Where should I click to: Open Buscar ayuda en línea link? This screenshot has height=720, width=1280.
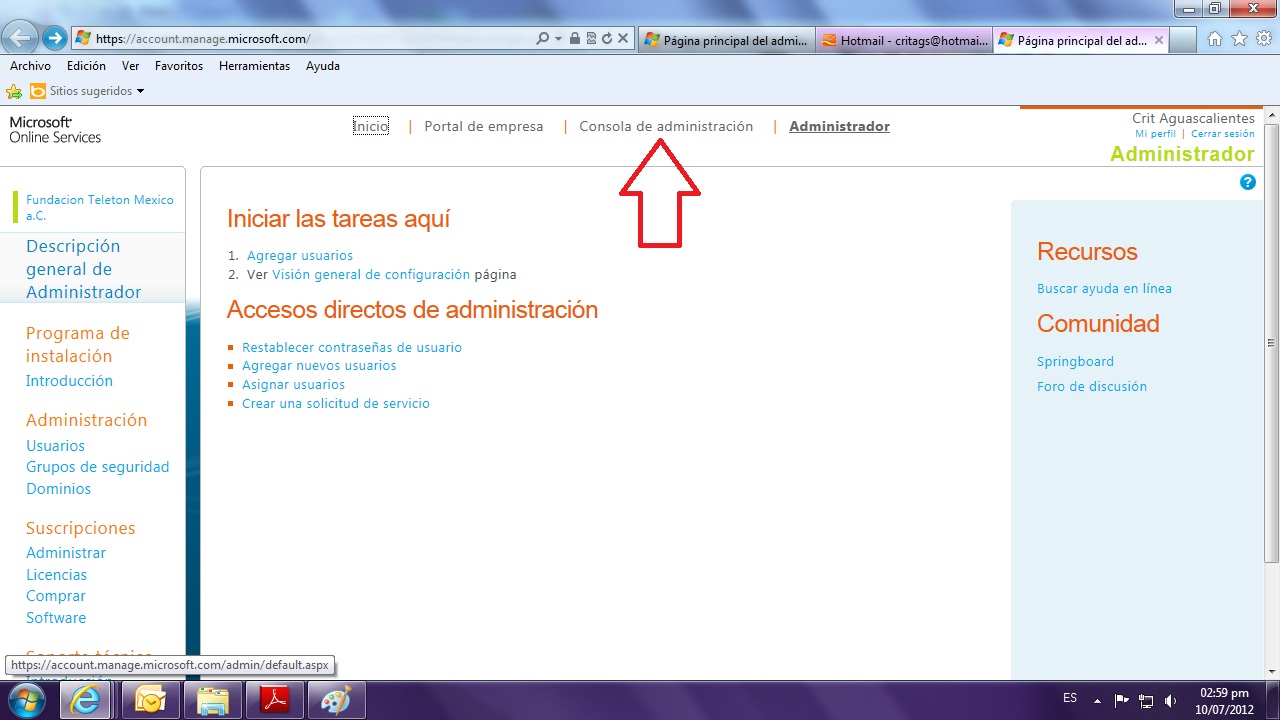click(1104, 288)
